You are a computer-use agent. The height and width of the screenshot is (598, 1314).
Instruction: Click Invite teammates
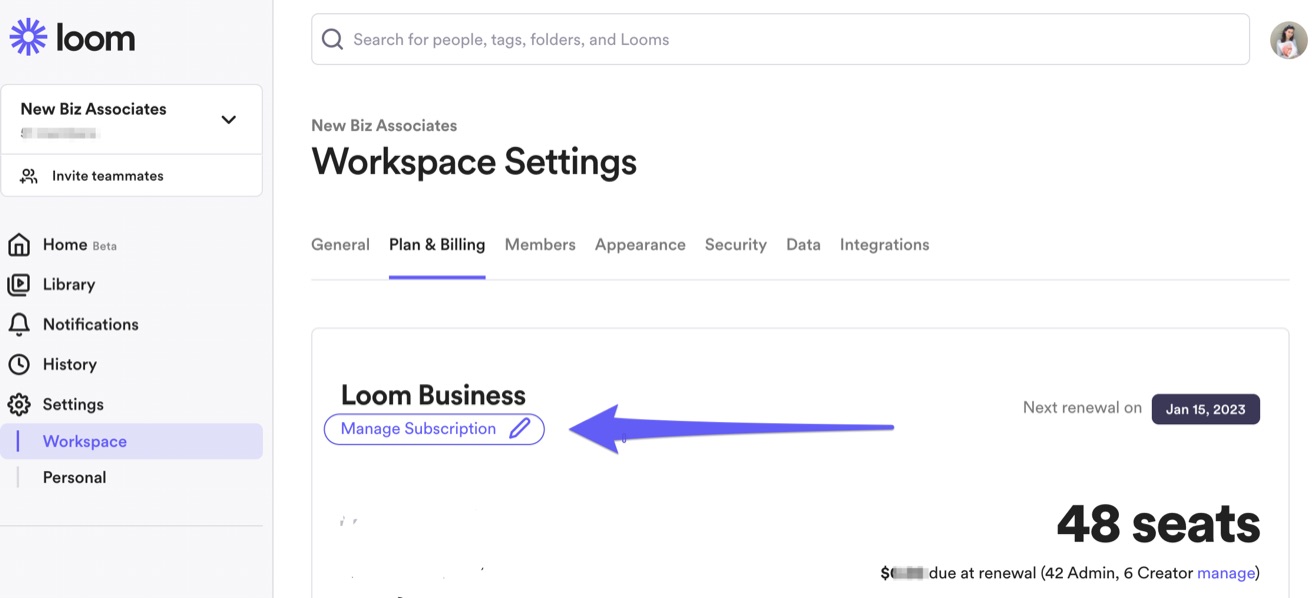pyautogui.click(x=107, y=176)
